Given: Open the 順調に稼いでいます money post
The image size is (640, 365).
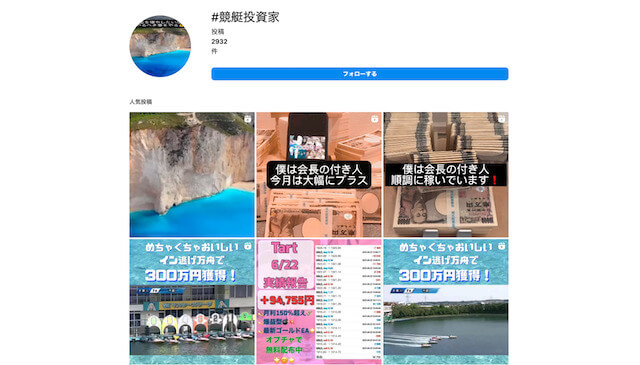Looking at the screenshot, I should pos(446,175).
